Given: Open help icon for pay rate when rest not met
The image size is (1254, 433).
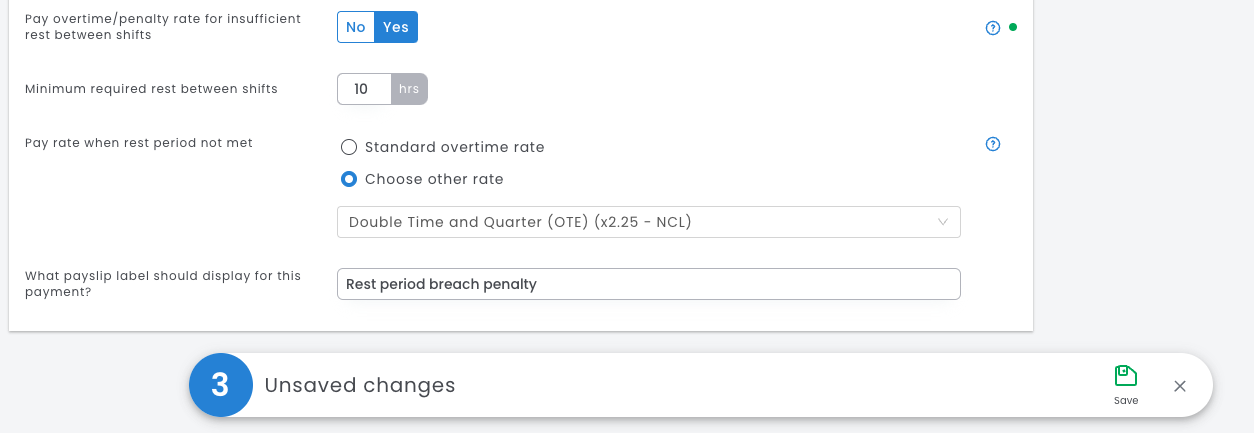Looking at the screenshot, I should [993, 144].
